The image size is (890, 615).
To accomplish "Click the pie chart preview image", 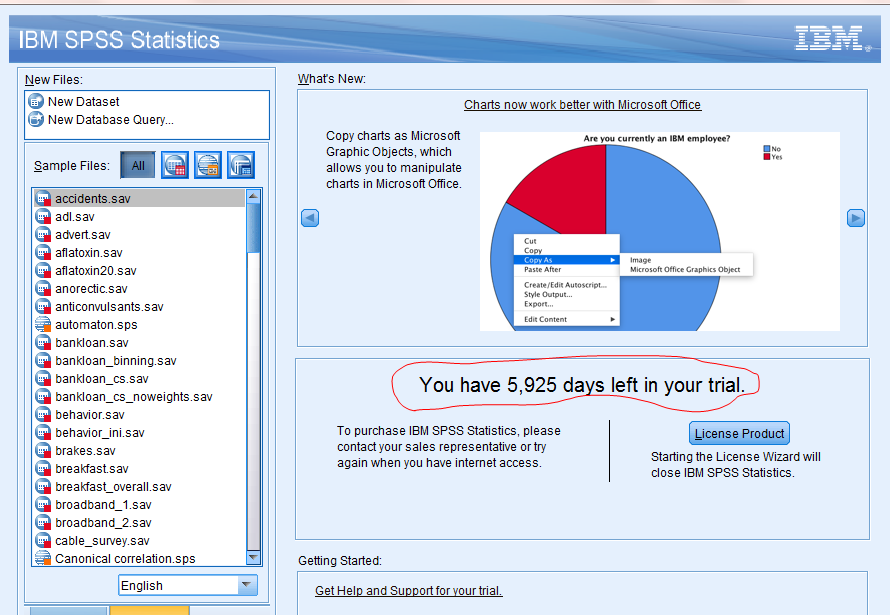I will (x=660, y=231).
